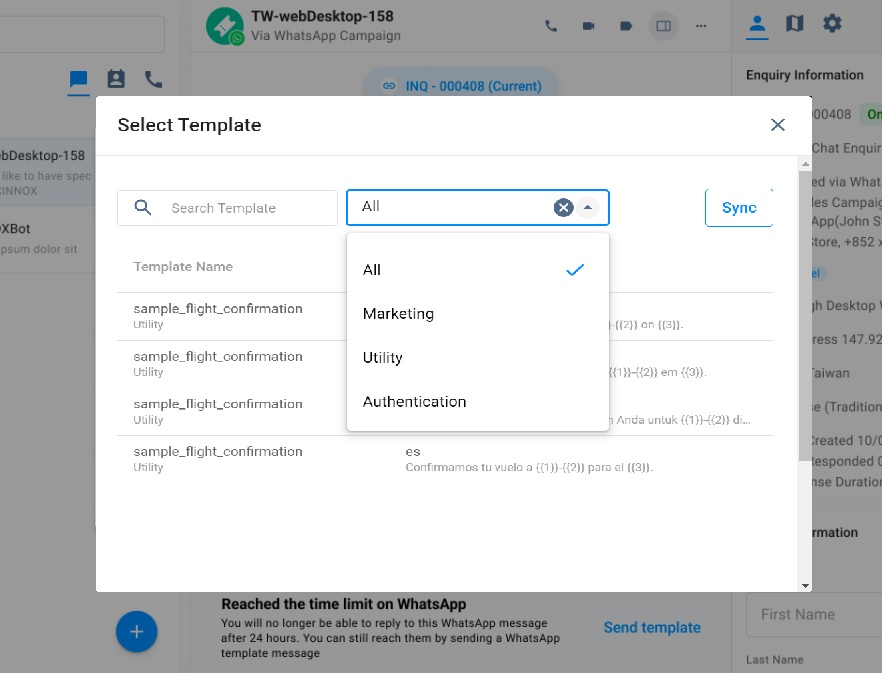
Task: Switch to the chat messages tab icon
Action: pyautogui.click(x=78, y=79)
